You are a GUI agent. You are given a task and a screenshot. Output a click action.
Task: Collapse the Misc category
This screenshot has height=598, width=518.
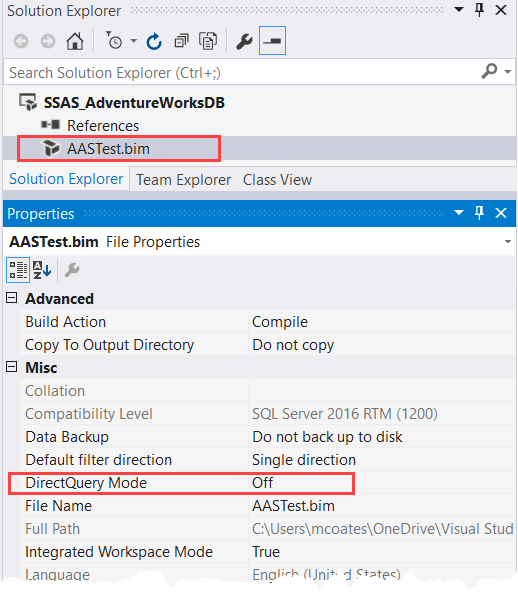pyautogui.click(x=12, y=367)
